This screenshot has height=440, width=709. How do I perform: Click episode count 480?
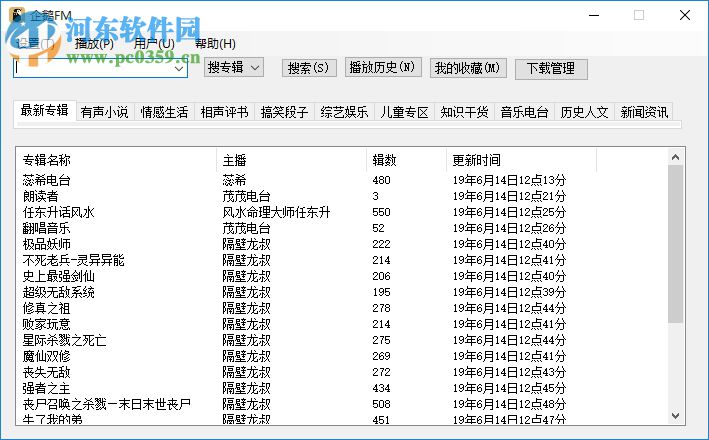[x=381, y=180]
